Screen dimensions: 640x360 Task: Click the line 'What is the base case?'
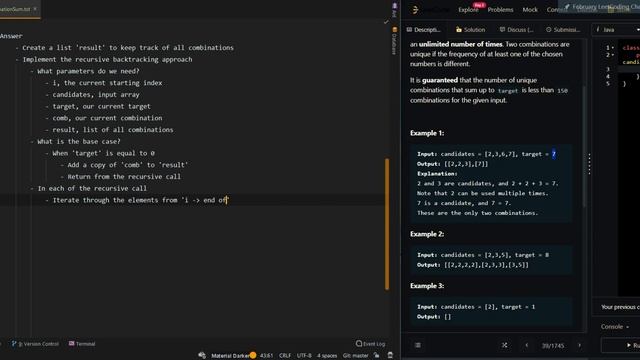[79, 142]
